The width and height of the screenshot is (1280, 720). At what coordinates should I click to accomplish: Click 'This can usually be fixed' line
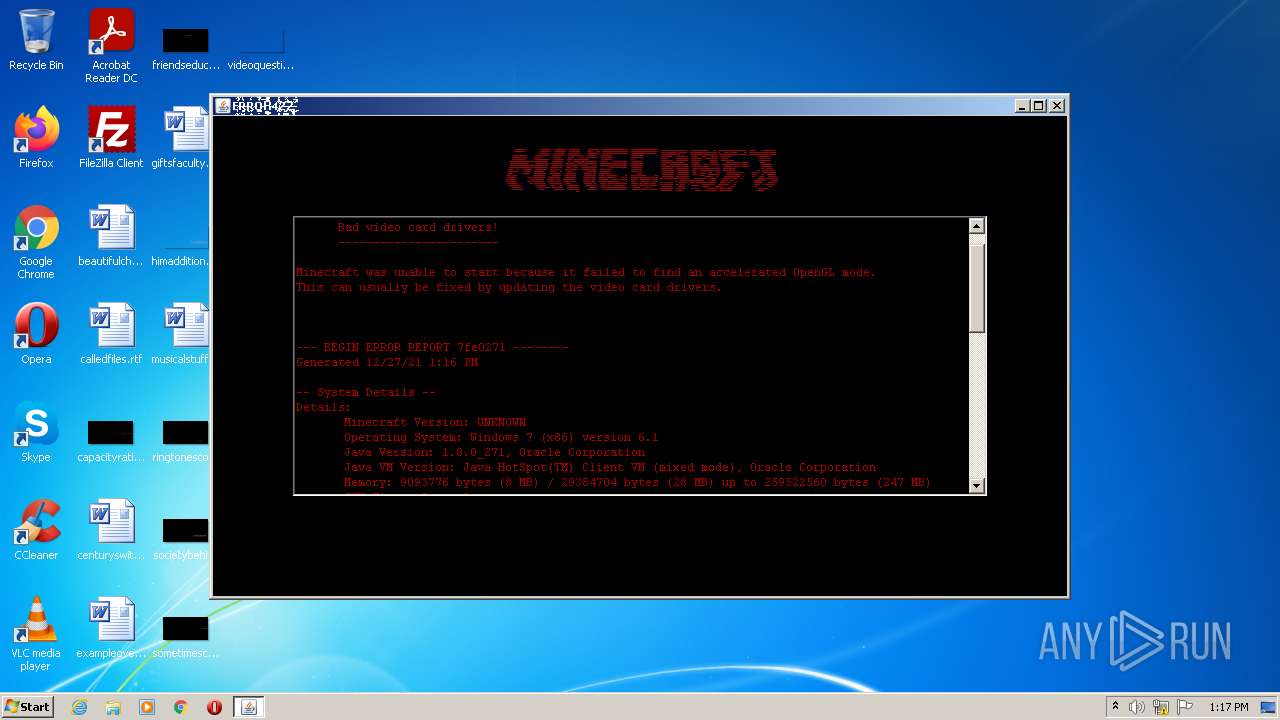click(508, 287)
